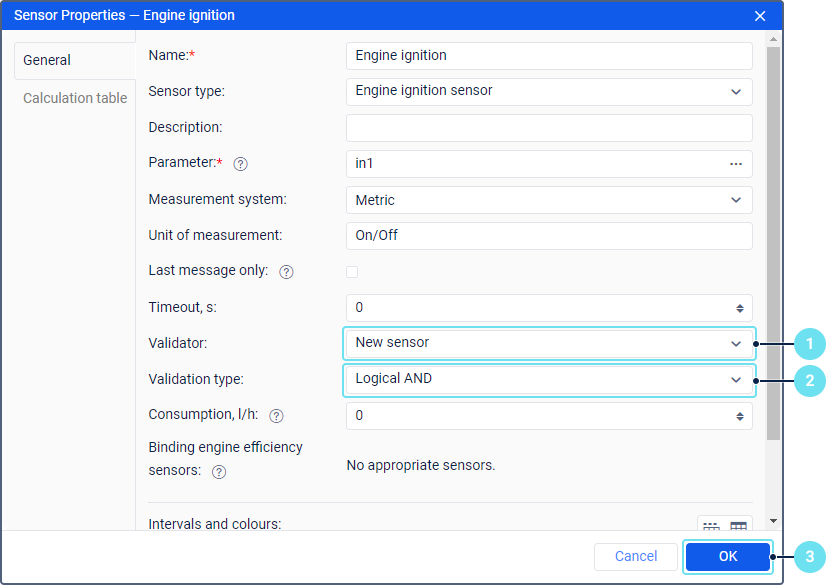Click the help icon next to Consumption, l/h

tap(276, 416)
